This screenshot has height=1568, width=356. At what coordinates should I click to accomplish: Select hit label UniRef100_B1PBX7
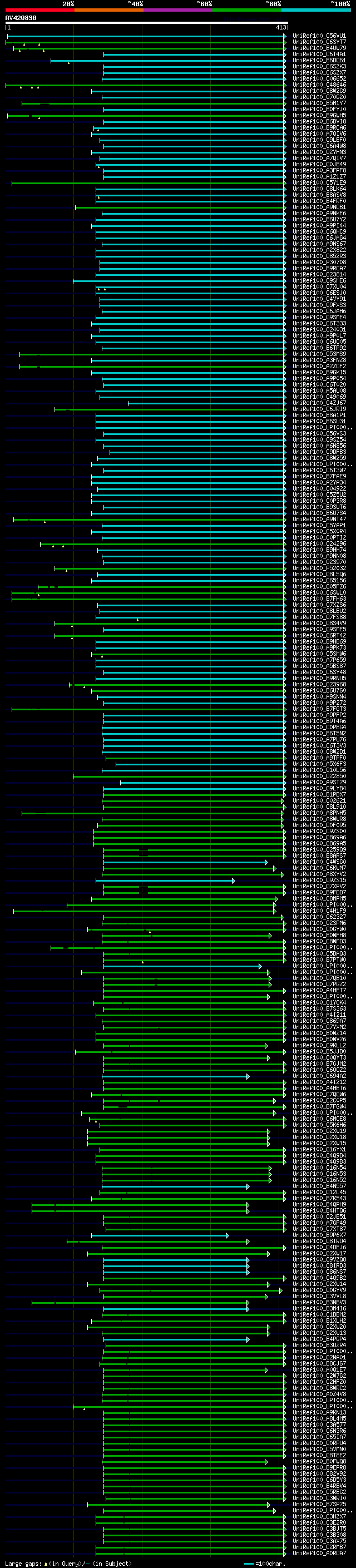pos(319,794)
